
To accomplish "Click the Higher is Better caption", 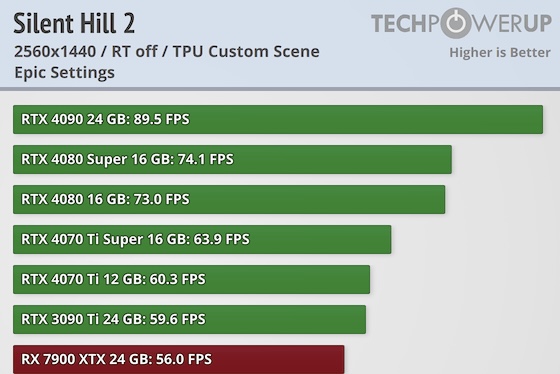I will coord(500,53).
